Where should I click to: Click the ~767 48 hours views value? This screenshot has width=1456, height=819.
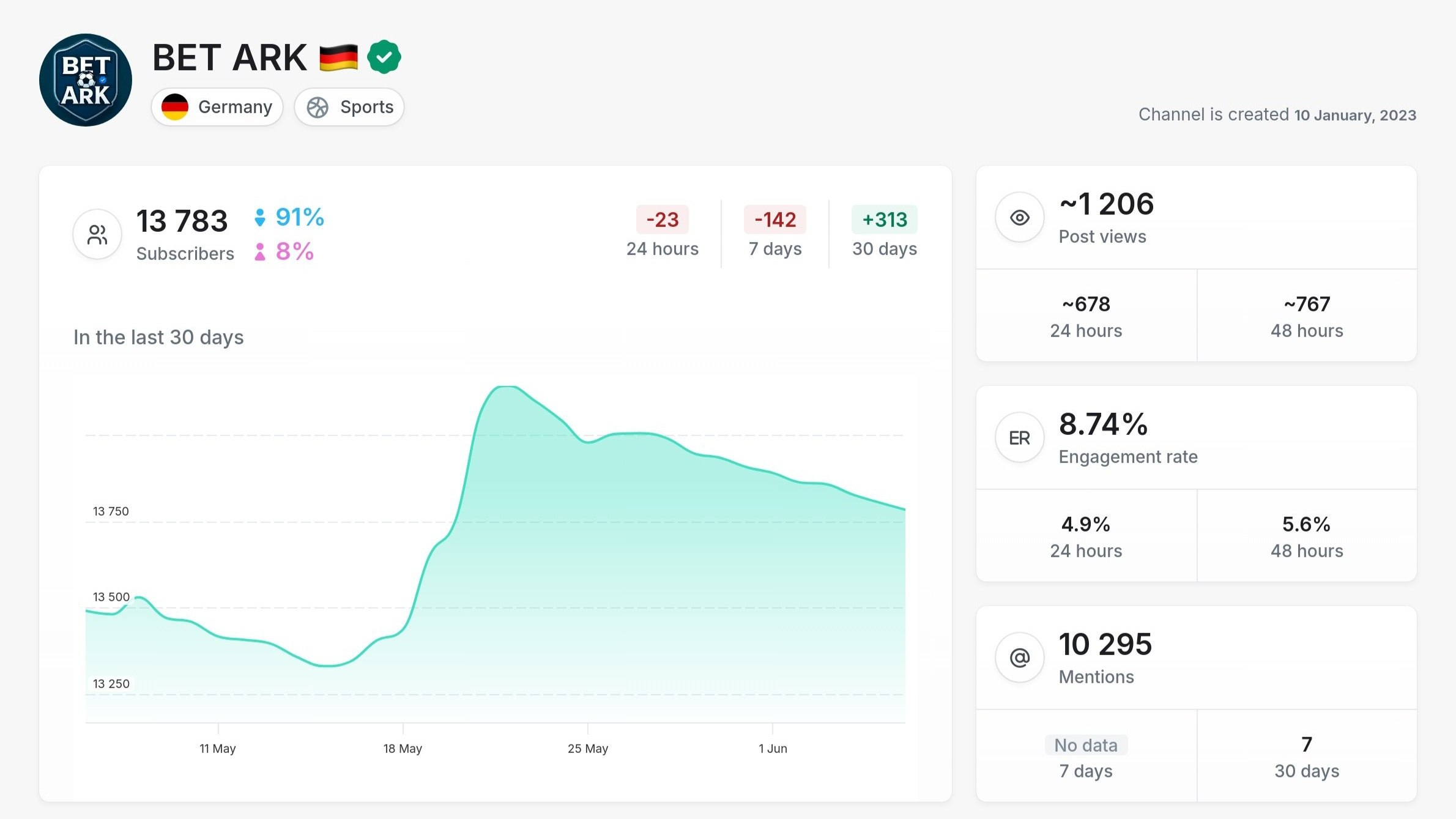point(1307,304)
